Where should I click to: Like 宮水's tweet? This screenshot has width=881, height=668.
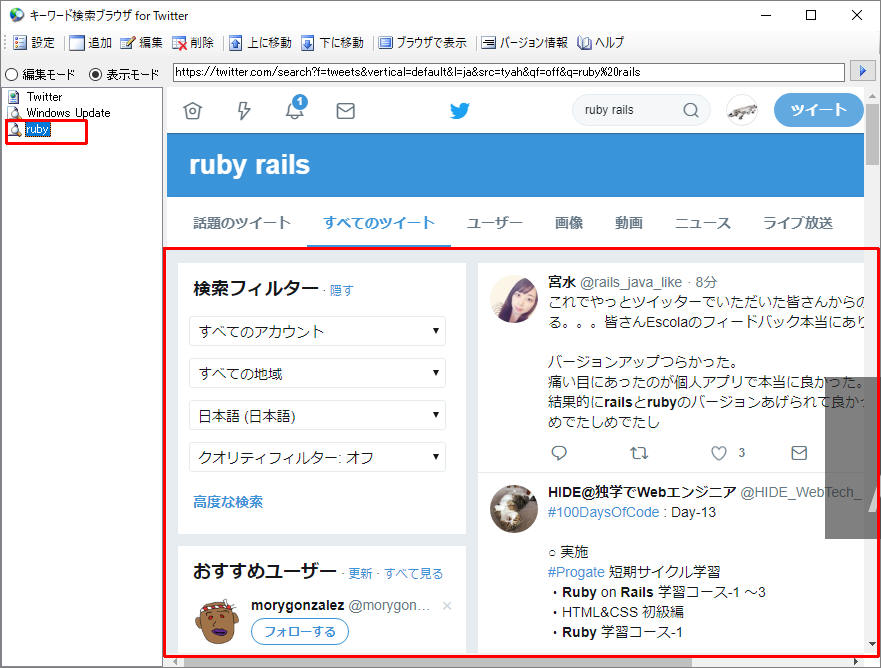point(719,453)
